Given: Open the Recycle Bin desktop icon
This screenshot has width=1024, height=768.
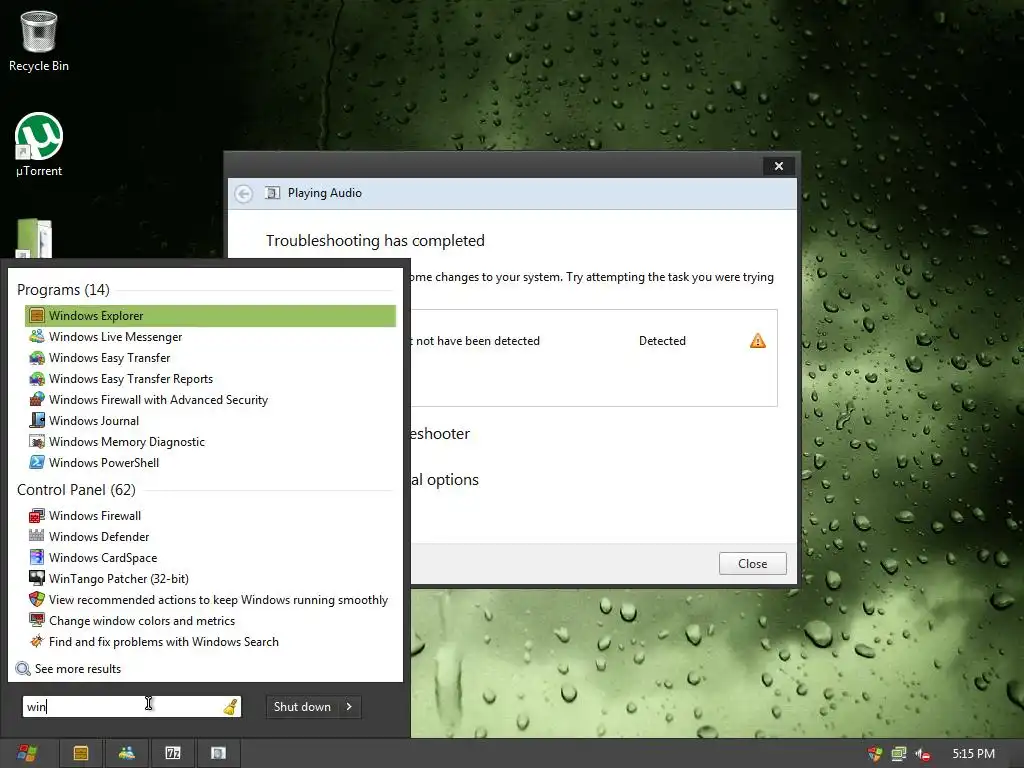Looking at the screenshot, I should 39,40.
